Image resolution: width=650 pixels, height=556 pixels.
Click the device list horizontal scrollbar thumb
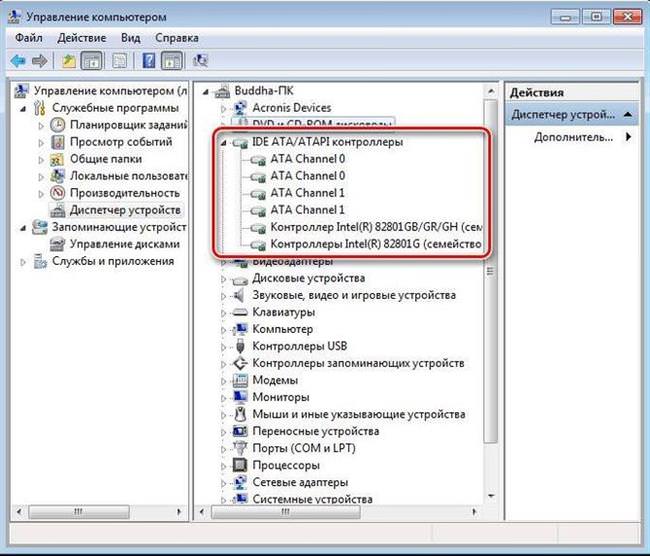(x=286, y=512)
